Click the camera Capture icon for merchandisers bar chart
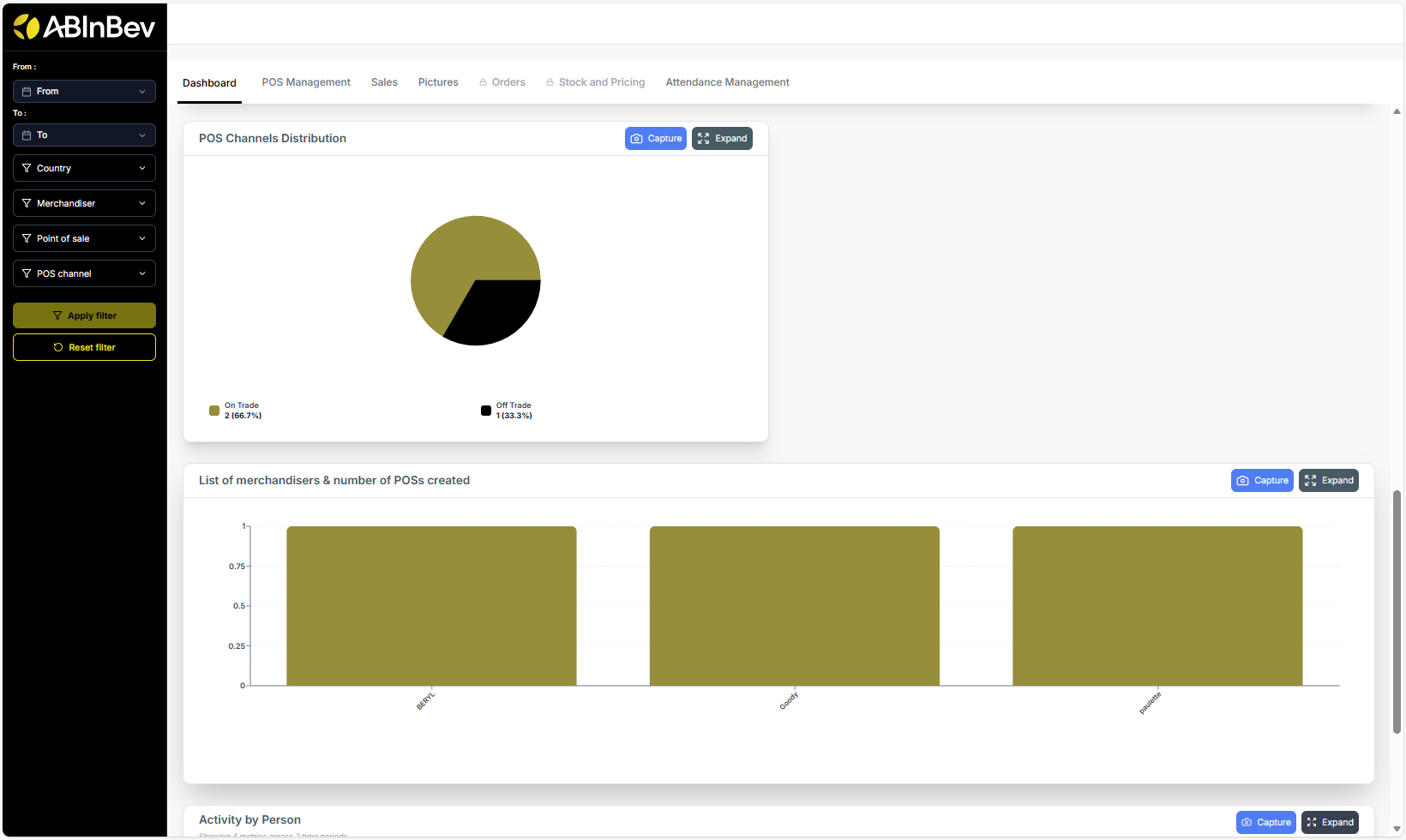 tap(1242, 480)
